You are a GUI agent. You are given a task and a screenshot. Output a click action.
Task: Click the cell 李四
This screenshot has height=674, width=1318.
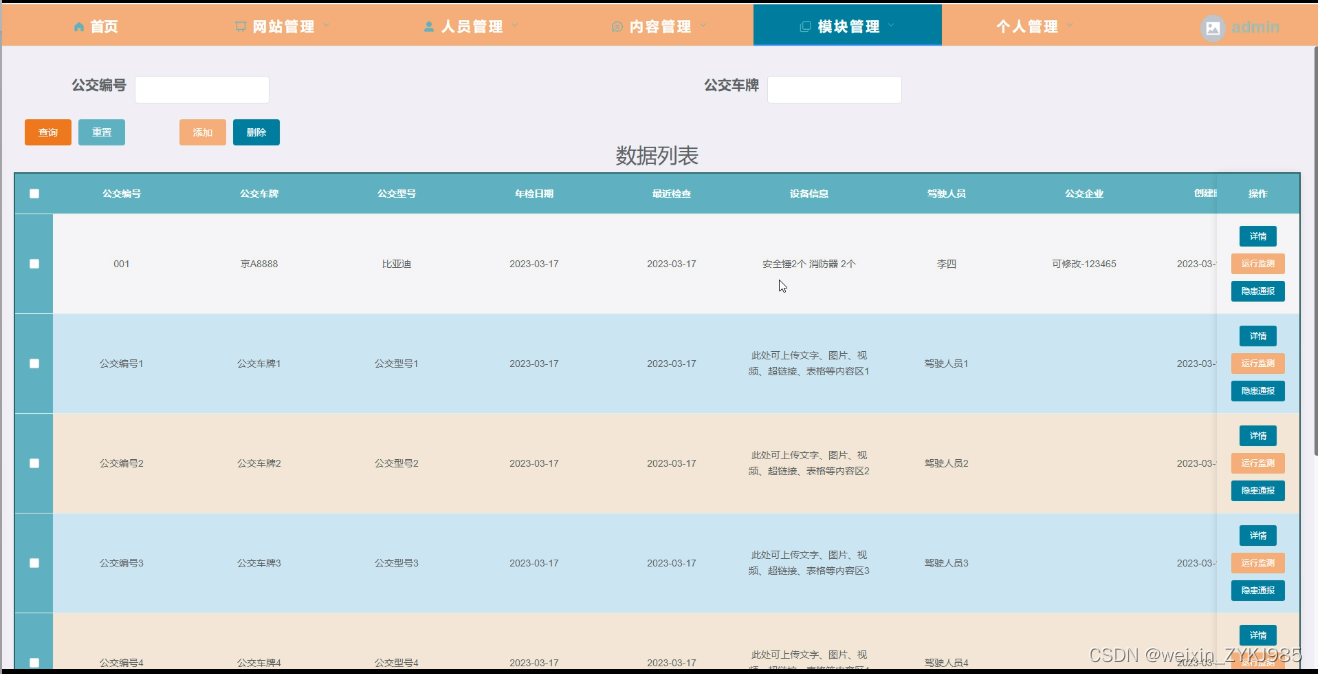click(946, 264)
